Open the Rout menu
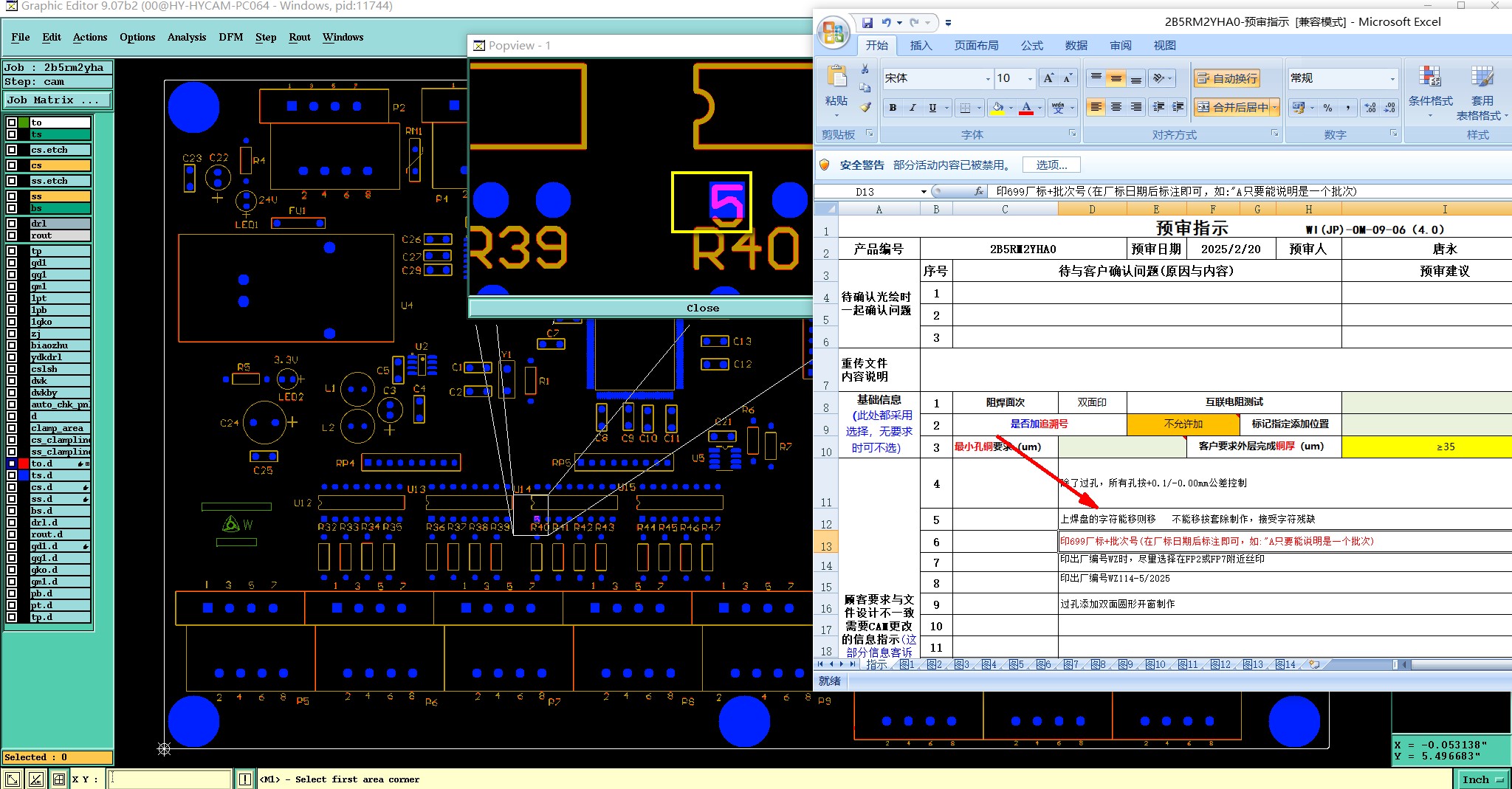 (300, 37)
